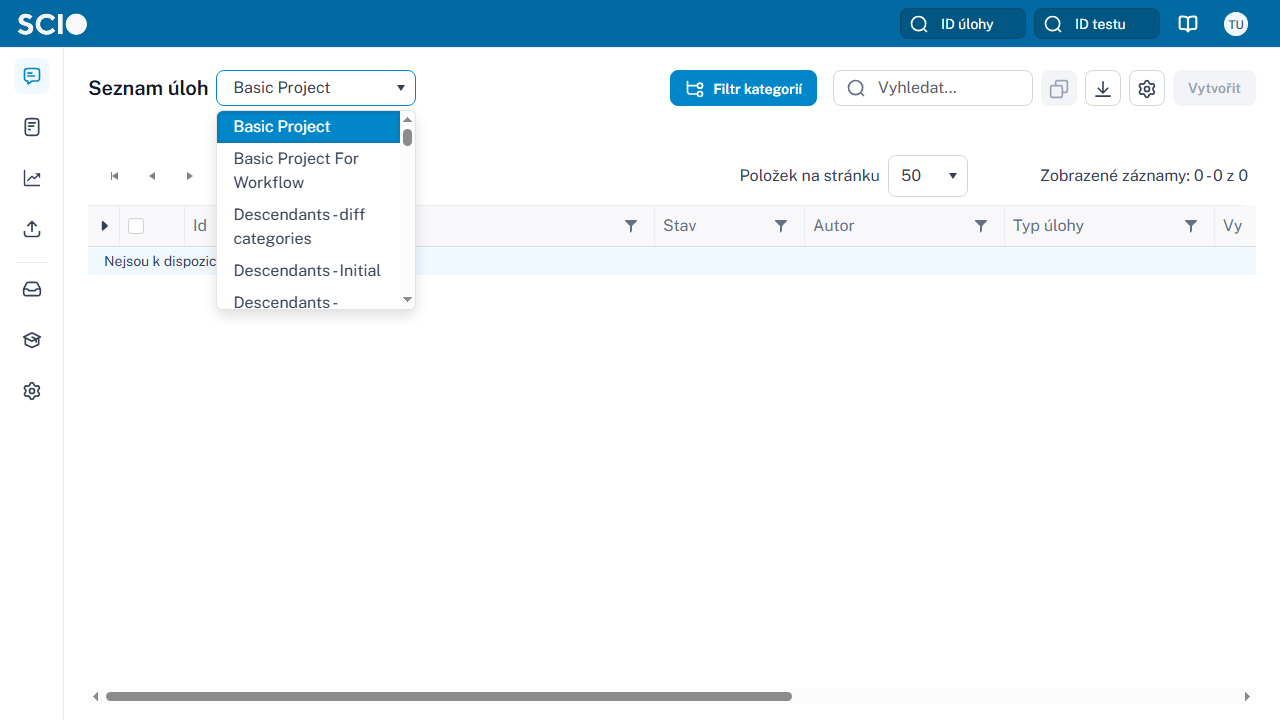Select Basic Project For Workflow option

(308, 171)
